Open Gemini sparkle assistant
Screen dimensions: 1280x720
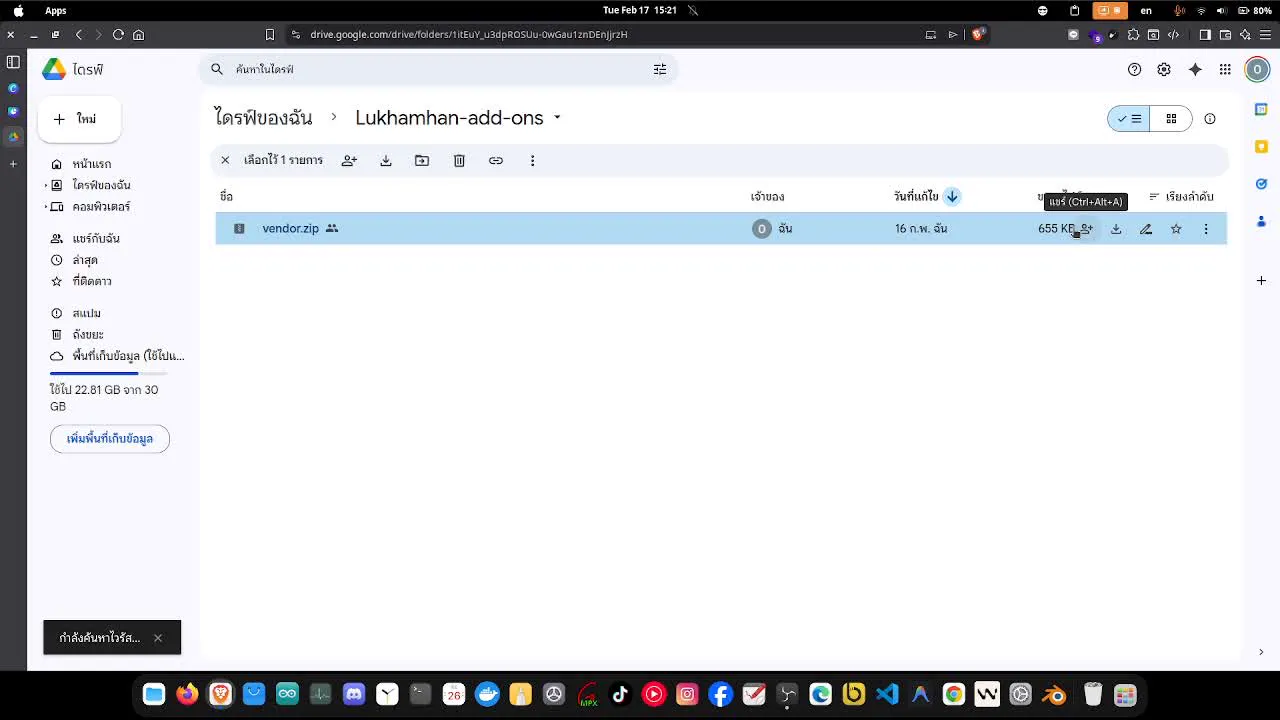1195,69
